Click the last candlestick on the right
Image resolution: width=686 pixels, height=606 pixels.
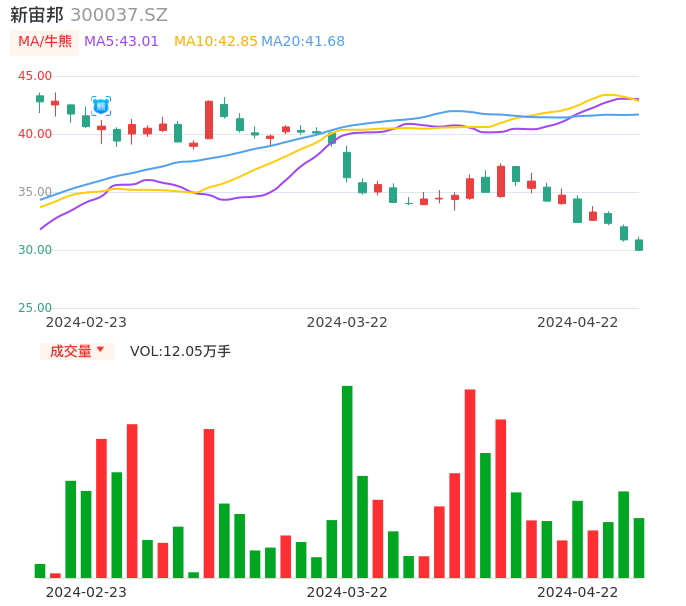coord(639,245)
